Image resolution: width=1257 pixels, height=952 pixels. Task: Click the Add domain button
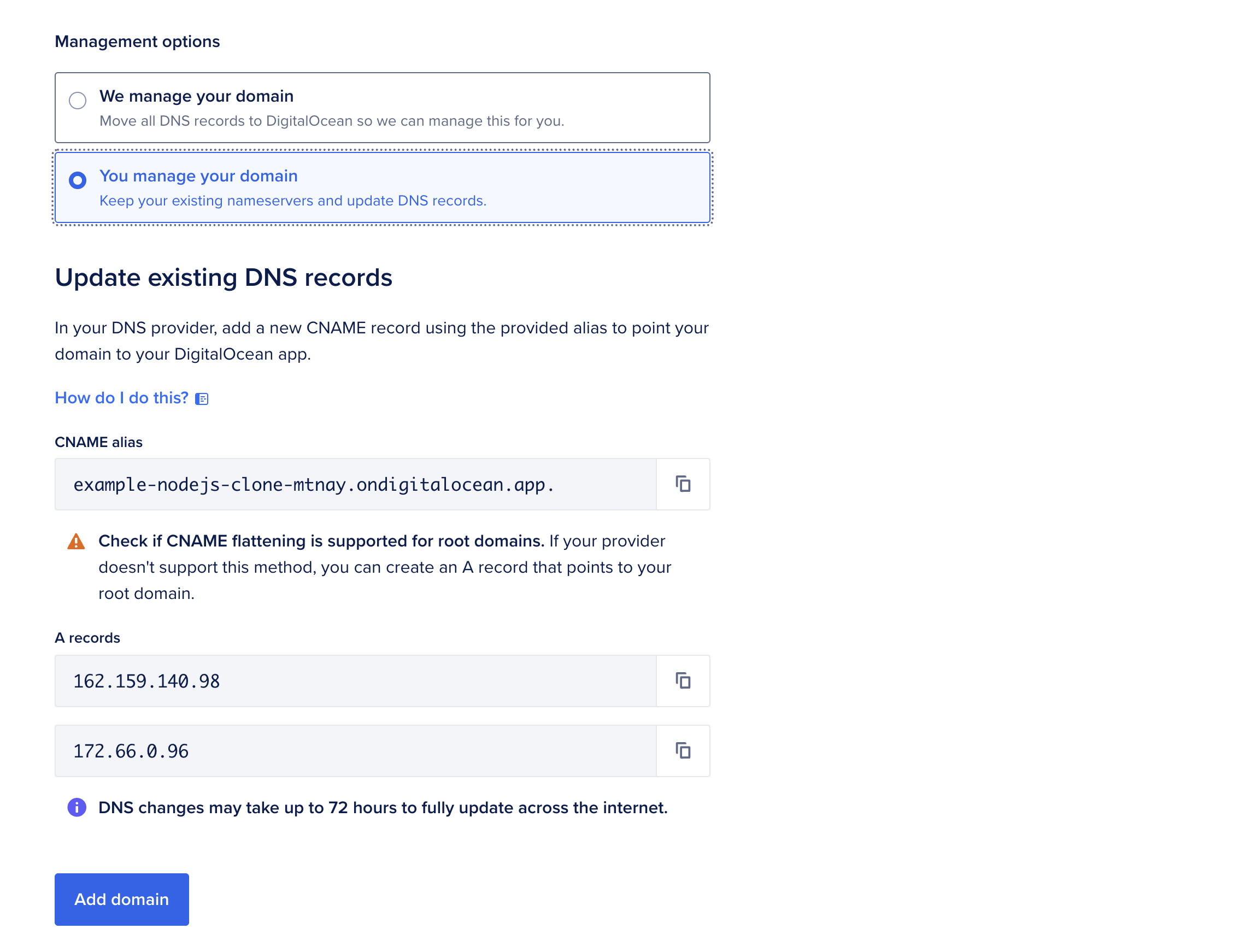121,899
